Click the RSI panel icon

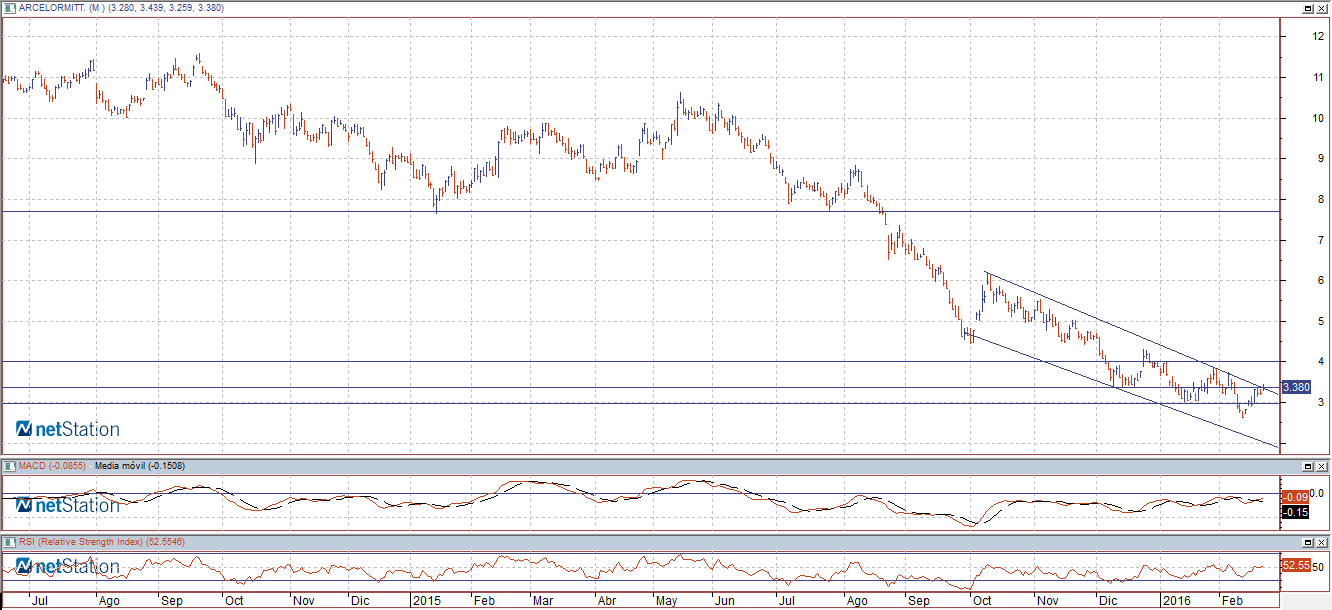click(x=10, y=541)
